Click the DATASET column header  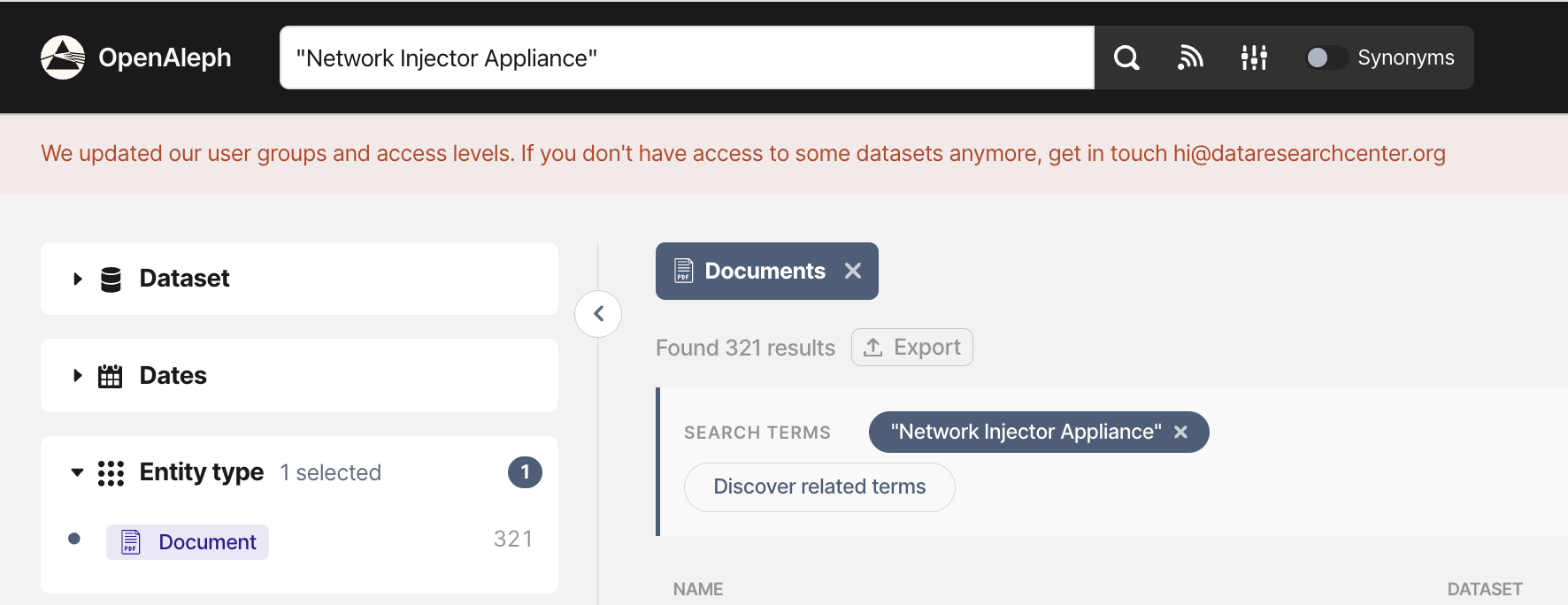(1485, 589)
